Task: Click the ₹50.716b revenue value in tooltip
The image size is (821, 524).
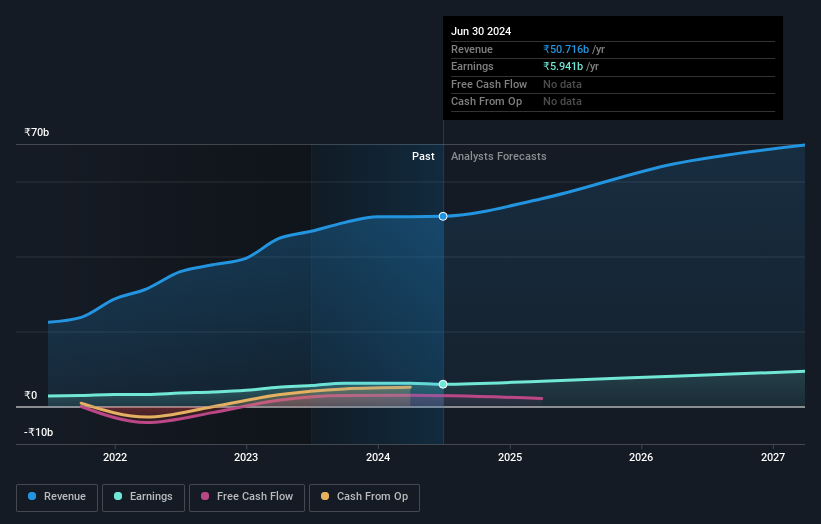Action: [x=566, y=49]
